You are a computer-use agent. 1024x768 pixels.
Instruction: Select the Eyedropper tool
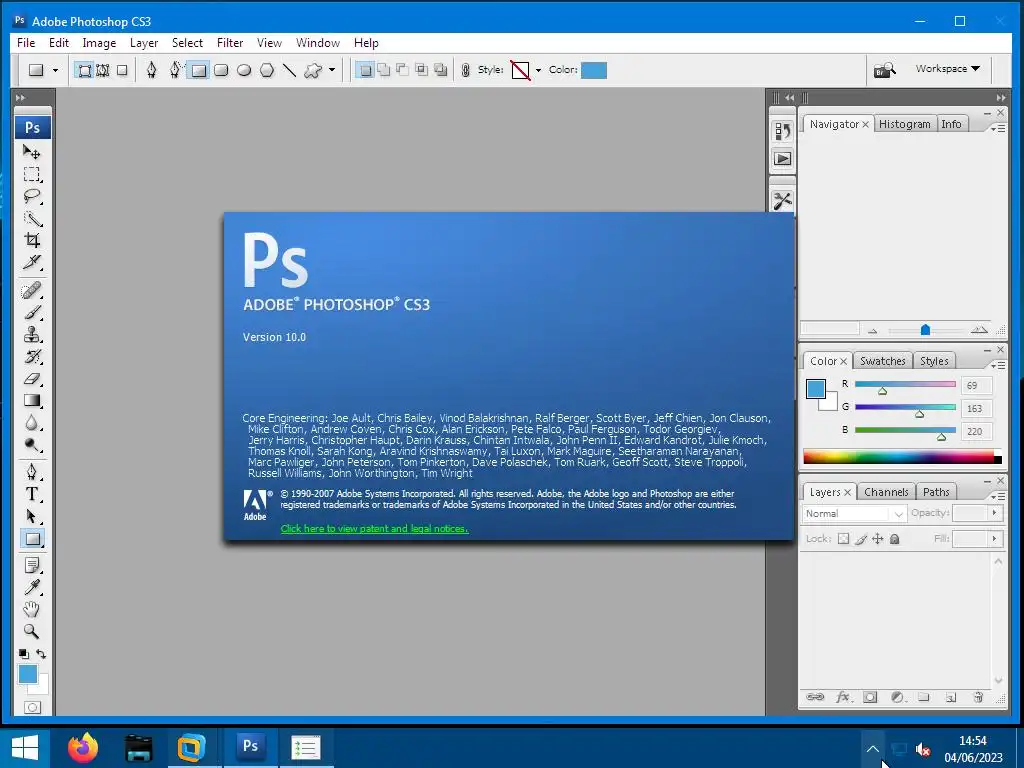pyautogui.click(x=32, y=587)
